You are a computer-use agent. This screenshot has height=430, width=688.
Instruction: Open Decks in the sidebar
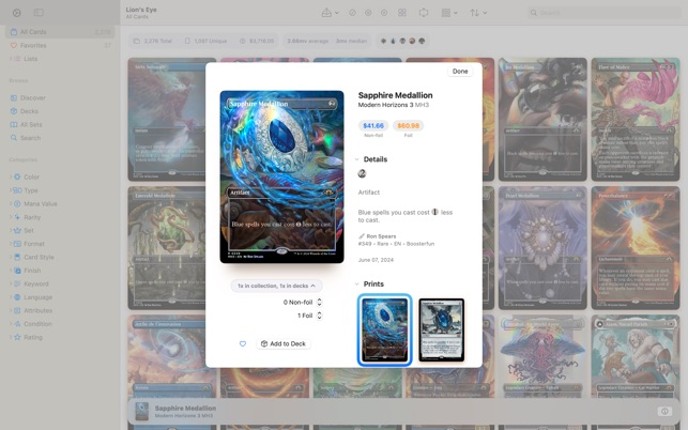pos(32,111)
